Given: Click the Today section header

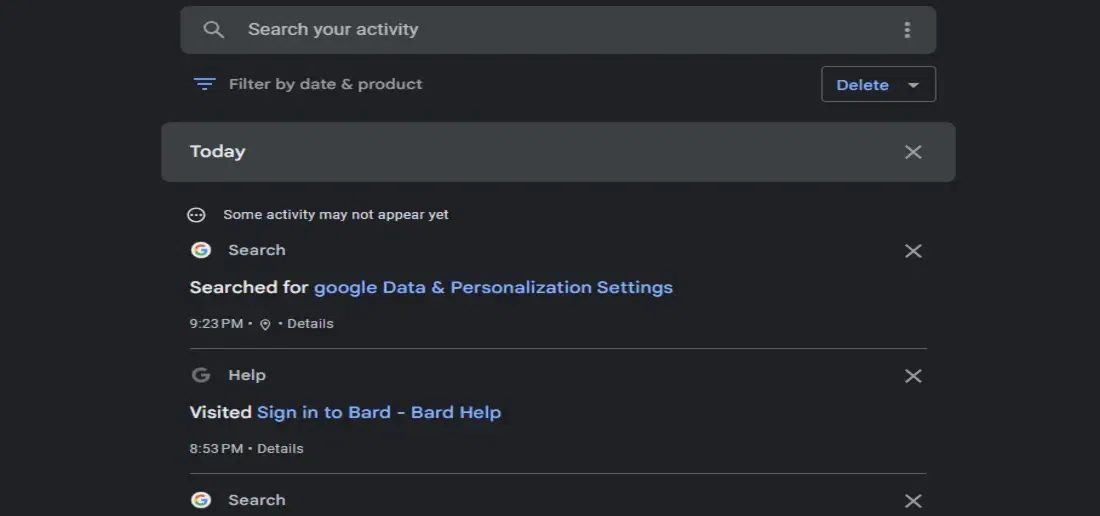Looking at the screenshot, I should coord(218,152).
